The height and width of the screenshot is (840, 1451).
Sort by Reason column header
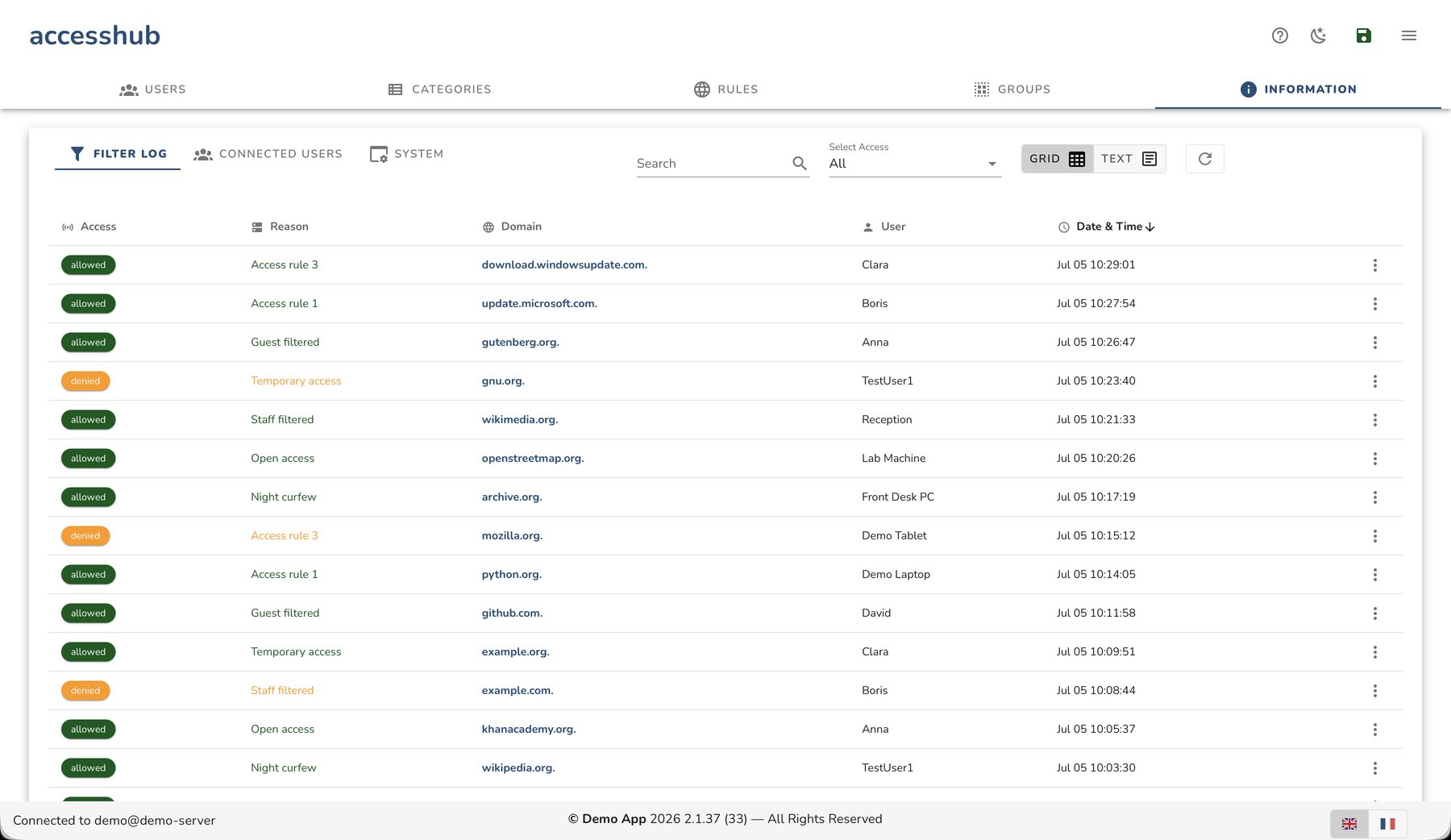click(280, 227)
